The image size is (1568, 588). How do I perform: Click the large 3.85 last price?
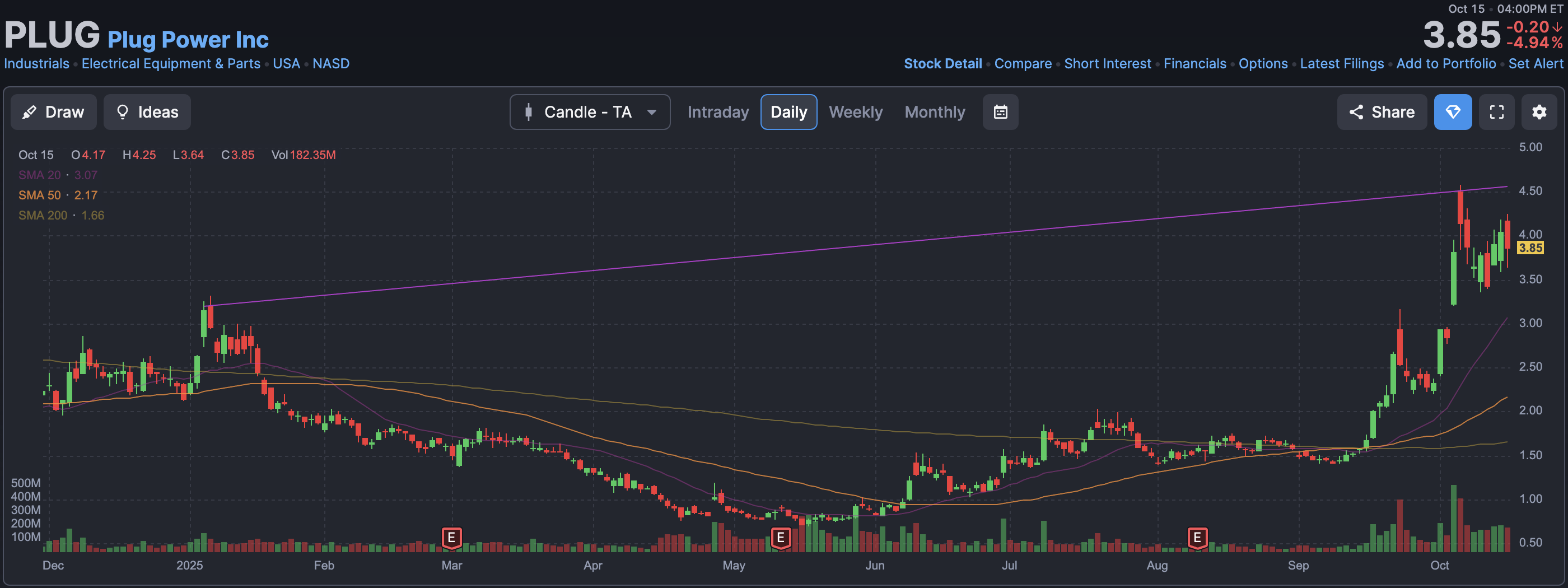point(1462,35)
